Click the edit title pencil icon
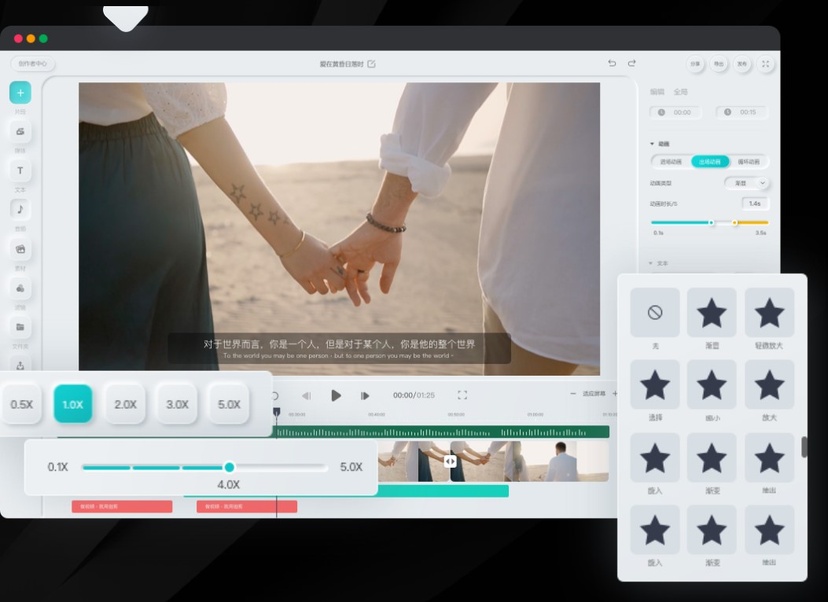 coord(371,64)
